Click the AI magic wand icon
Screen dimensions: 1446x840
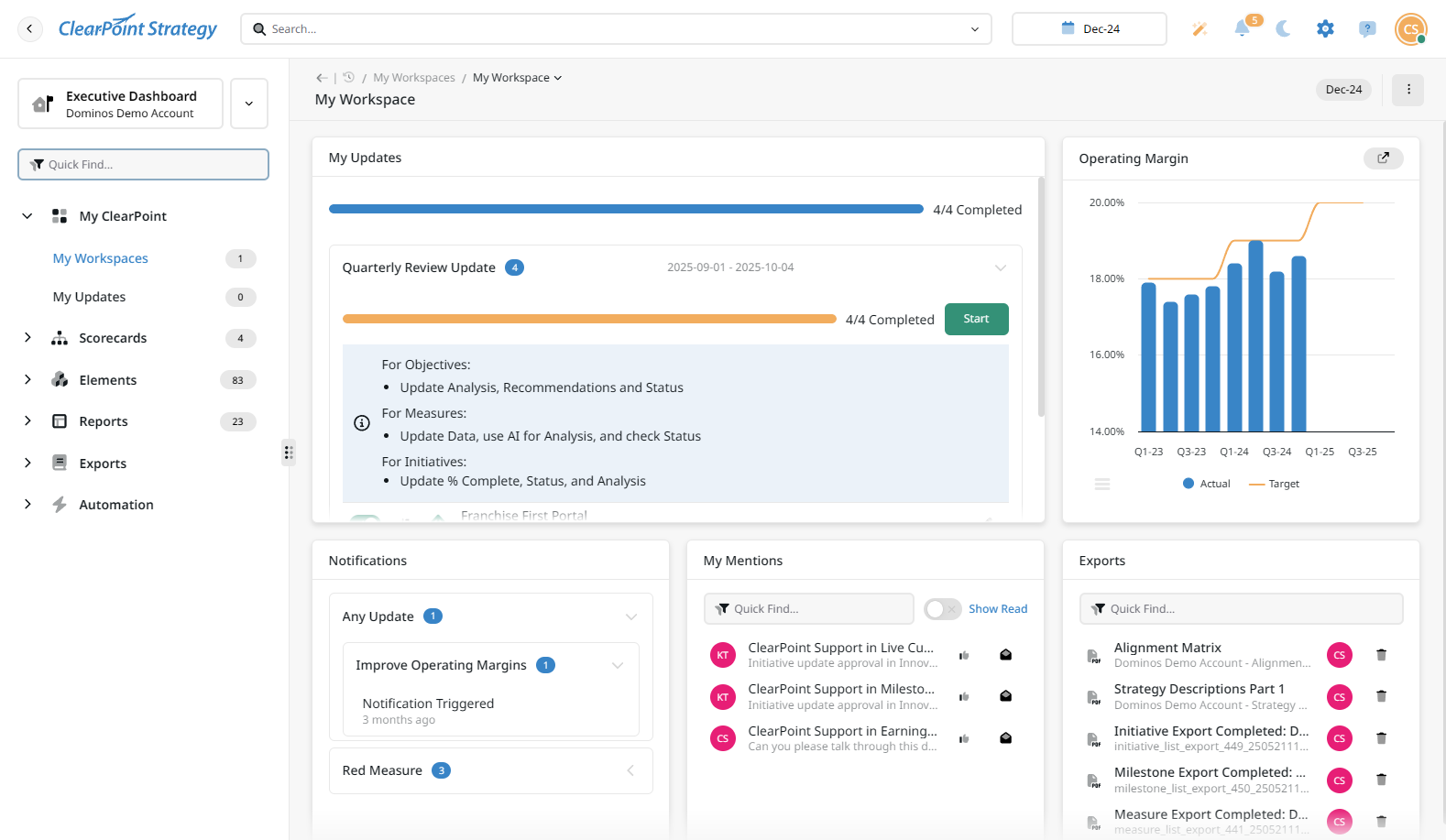pos(1200,29)
